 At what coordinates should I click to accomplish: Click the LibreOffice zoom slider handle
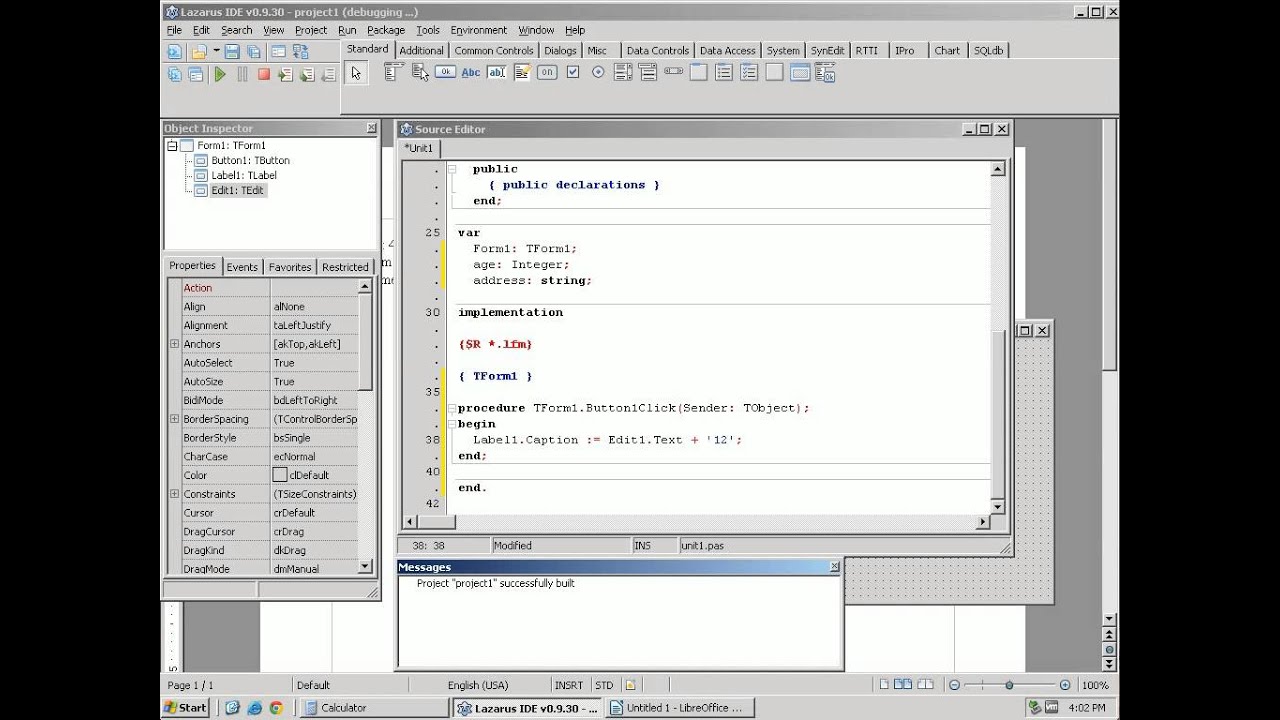pyautogui.click(x=1009, y=685)
